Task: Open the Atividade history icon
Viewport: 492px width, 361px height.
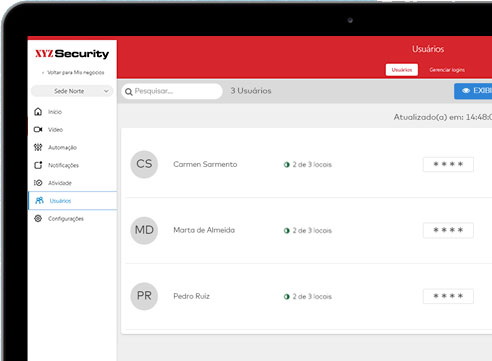Action: tap(38, 183)
